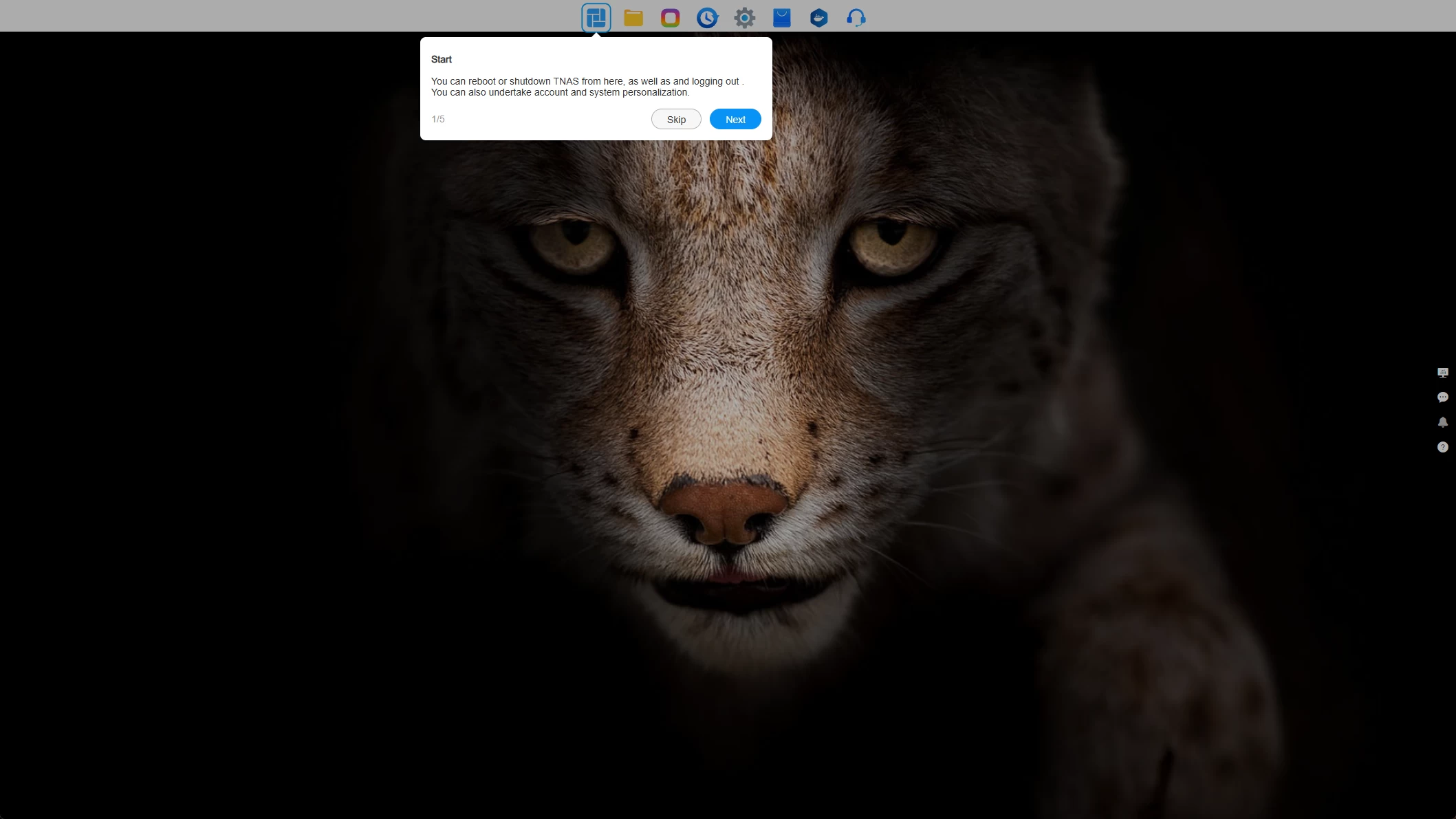Open the App Center shopping bag icon

tap(781, 18)
